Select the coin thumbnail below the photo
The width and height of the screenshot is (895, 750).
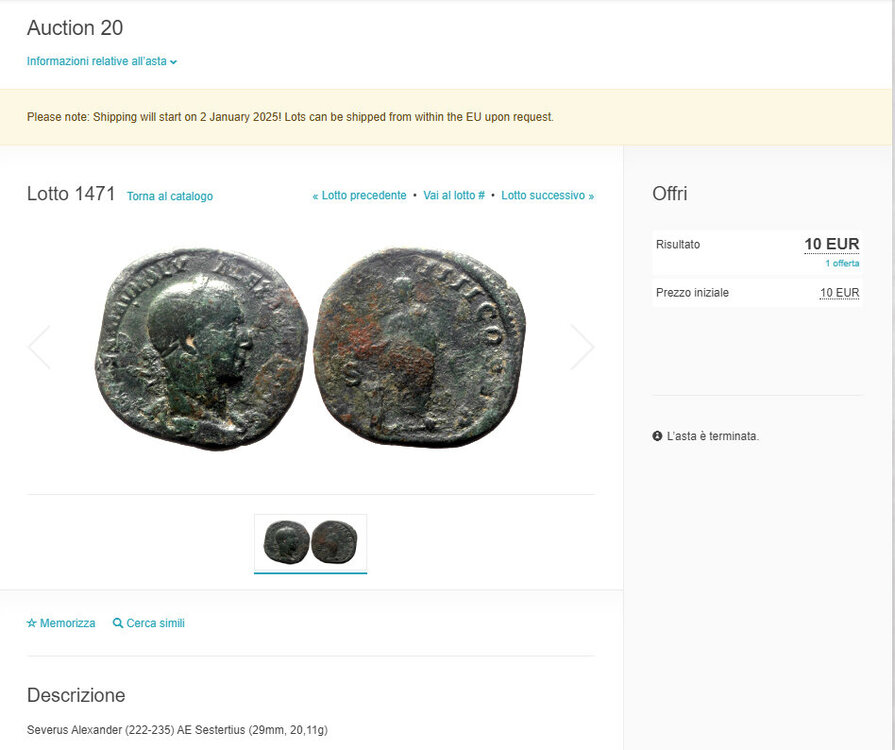(310, 543)
